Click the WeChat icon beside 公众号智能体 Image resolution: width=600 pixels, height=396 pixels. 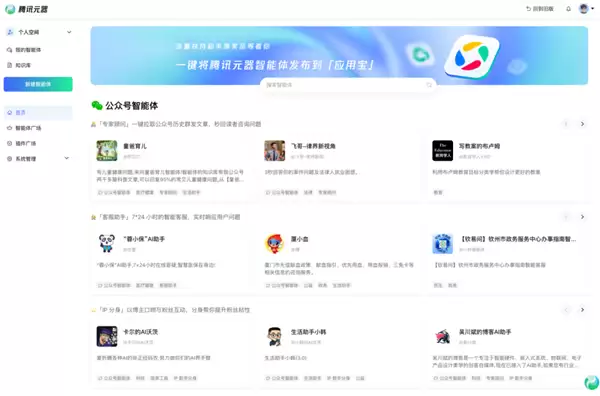[x=97, y=106]
